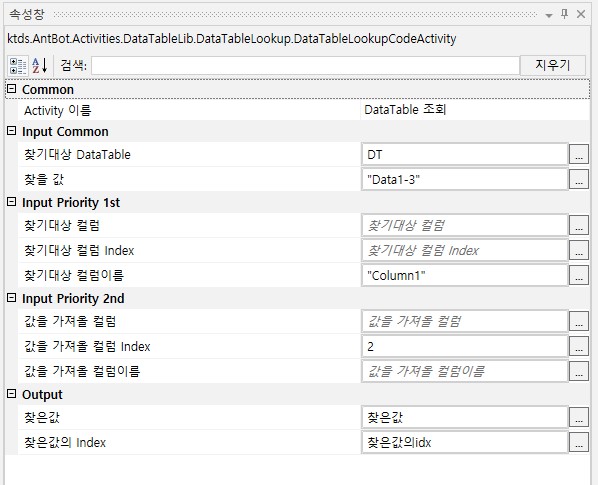The width and height of the screenshot is (598, 485).
Task: Select the 값을 가져올 컬럼 Index label
Action: pos(87,346)
